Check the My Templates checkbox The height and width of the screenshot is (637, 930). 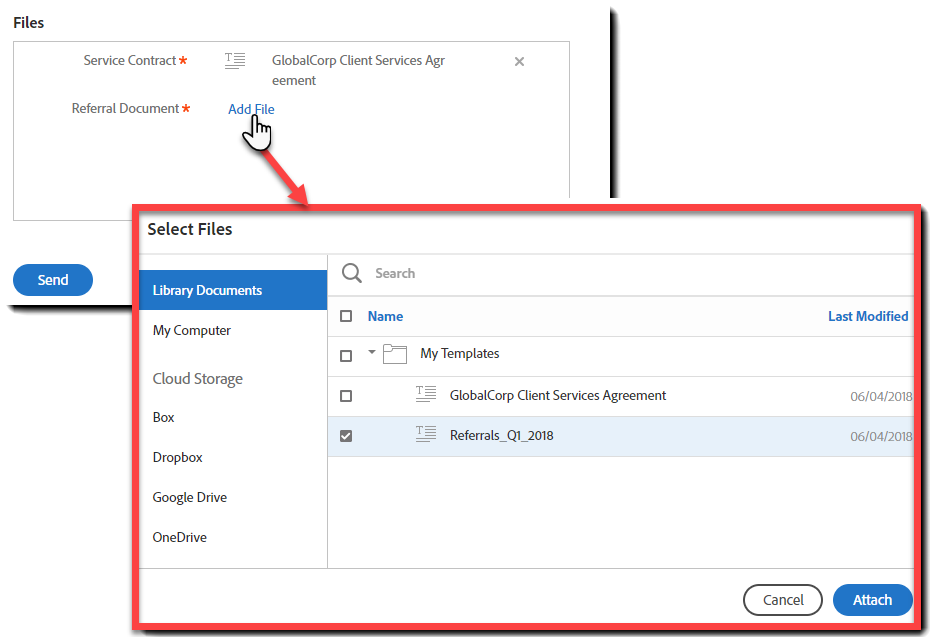[345, 354]
